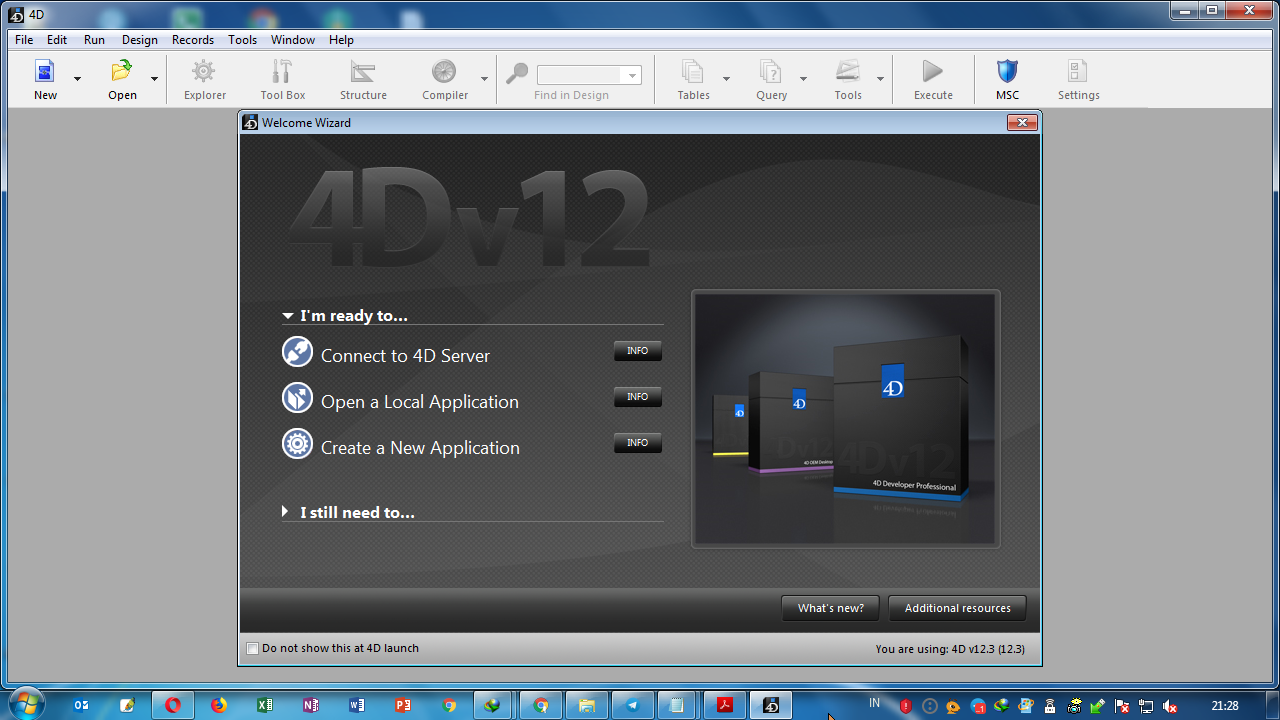
Task: Open the dropdown arrow beside New
Action: pos(77,79)
